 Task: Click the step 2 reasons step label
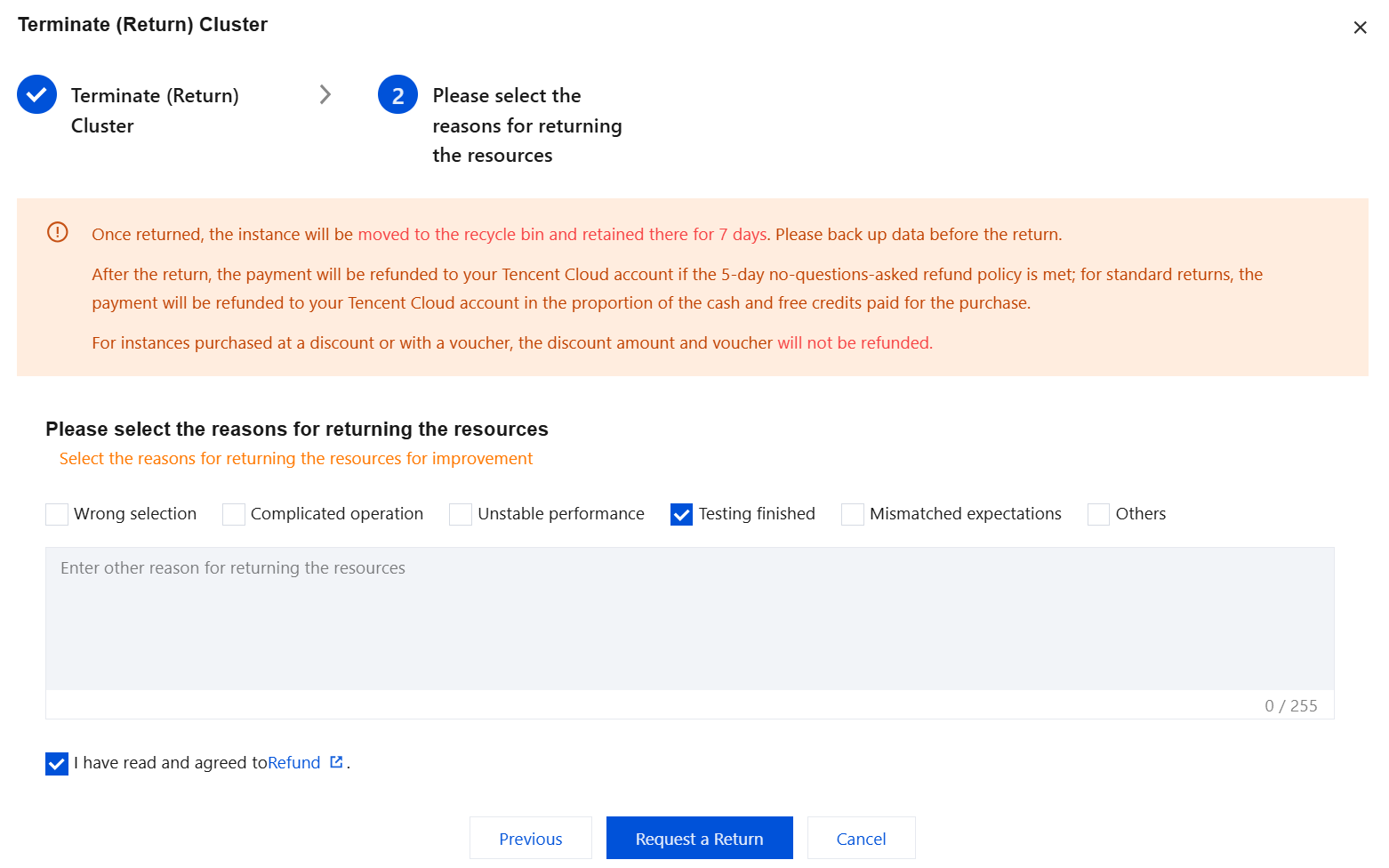[x=526, y=125]
